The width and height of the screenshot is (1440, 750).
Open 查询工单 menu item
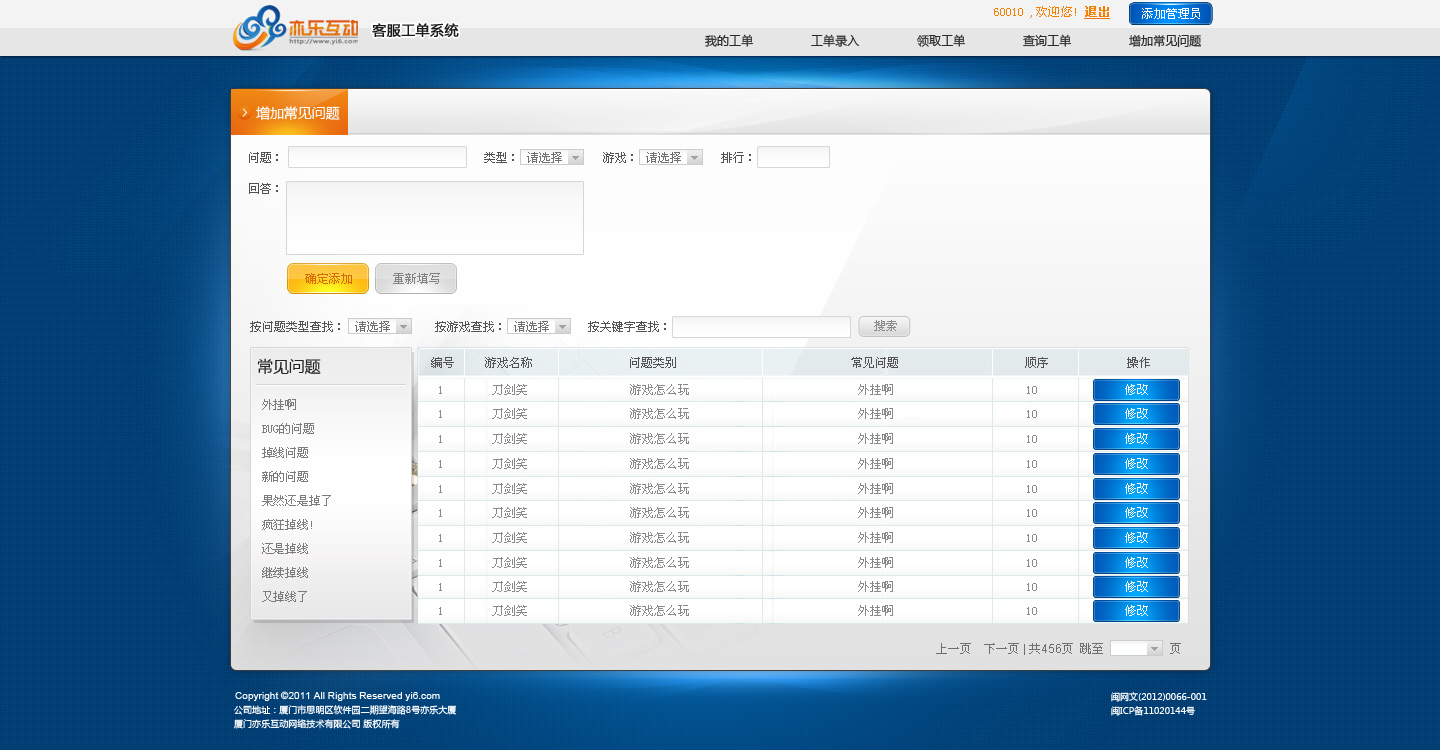point(1047,41)
